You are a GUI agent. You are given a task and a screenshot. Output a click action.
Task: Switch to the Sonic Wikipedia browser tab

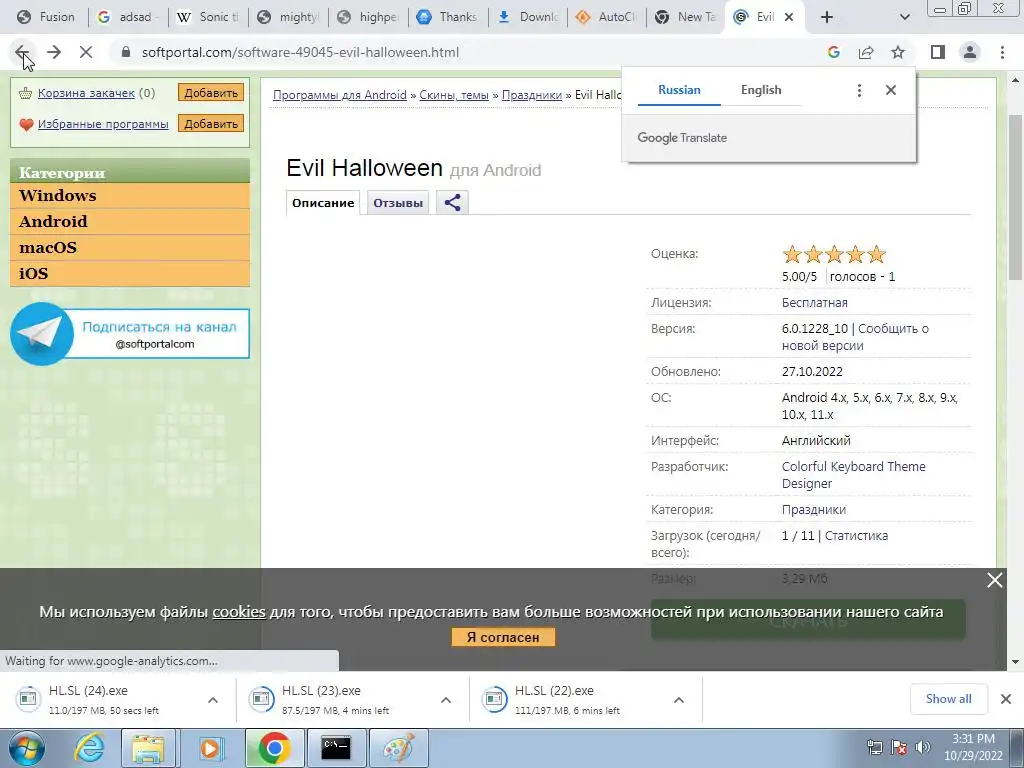[209, 17]
